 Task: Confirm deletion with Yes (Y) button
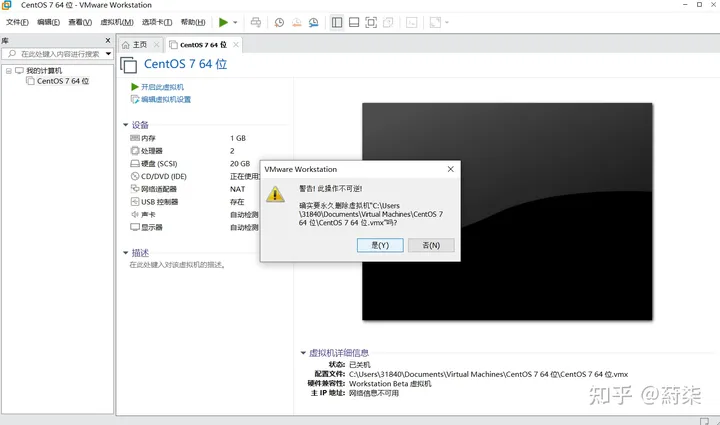click(x=380, y=245)
